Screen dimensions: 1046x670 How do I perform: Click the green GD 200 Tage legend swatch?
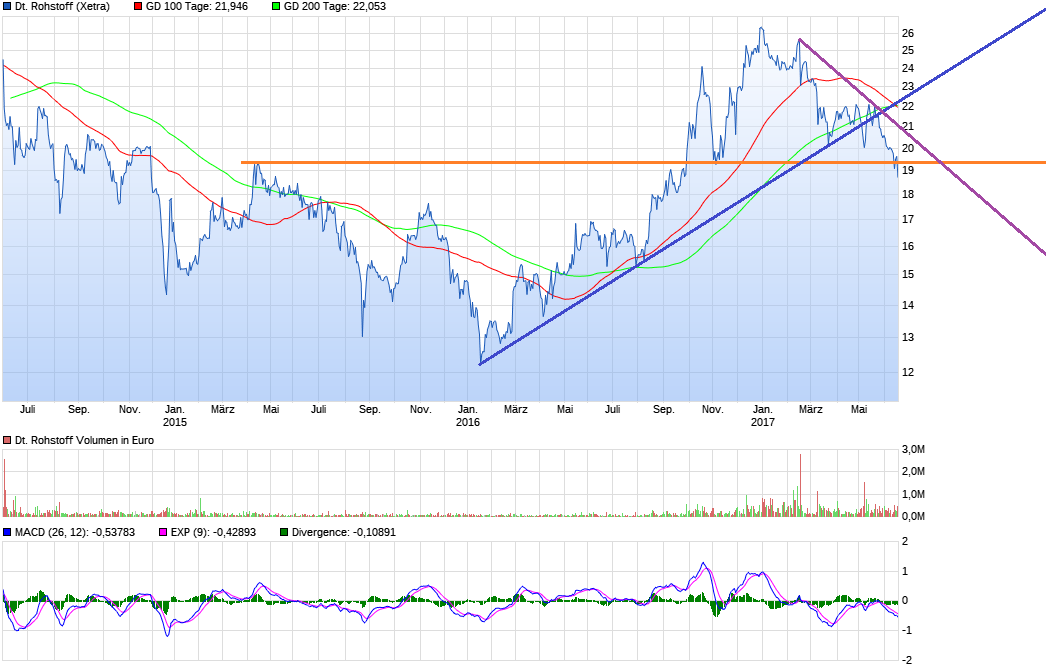[276, 6]
